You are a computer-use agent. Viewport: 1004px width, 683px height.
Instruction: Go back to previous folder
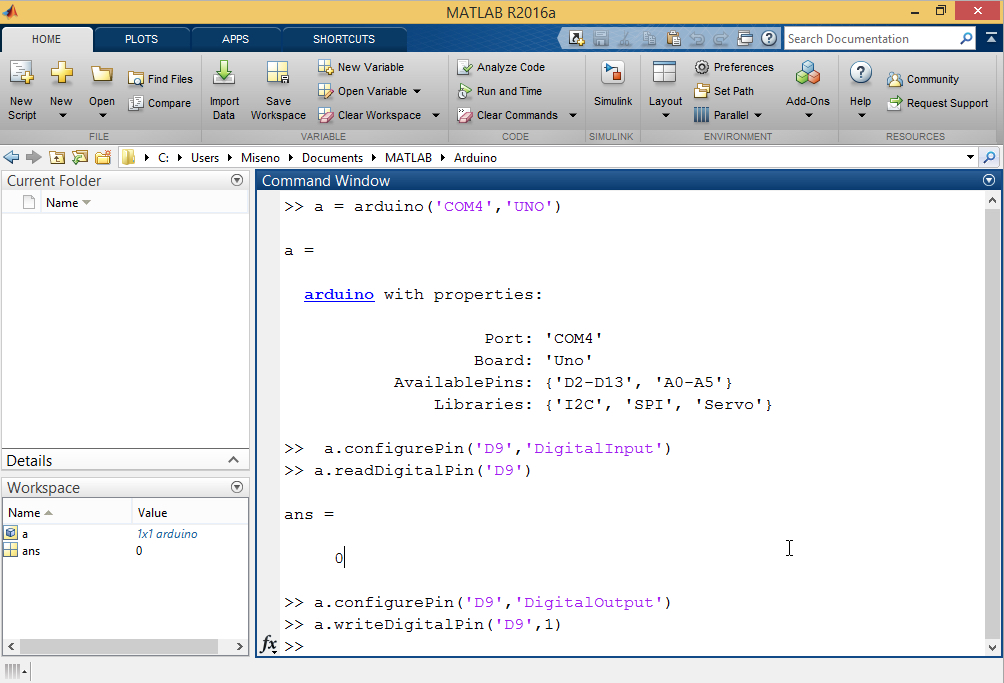12,157
